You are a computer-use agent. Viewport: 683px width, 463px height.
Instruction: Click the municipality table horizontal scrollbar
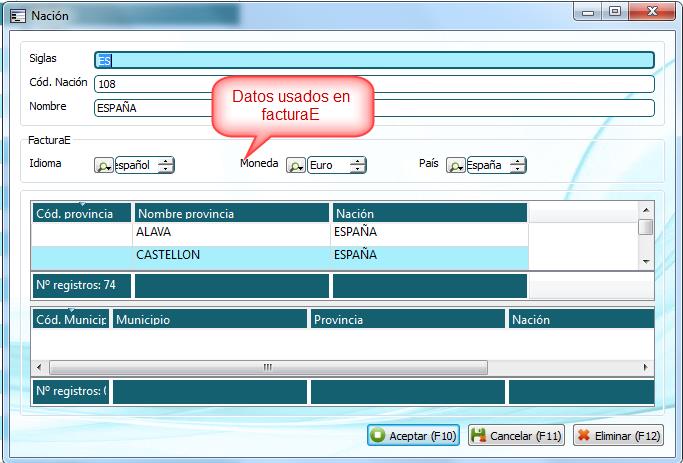point(267,367)
